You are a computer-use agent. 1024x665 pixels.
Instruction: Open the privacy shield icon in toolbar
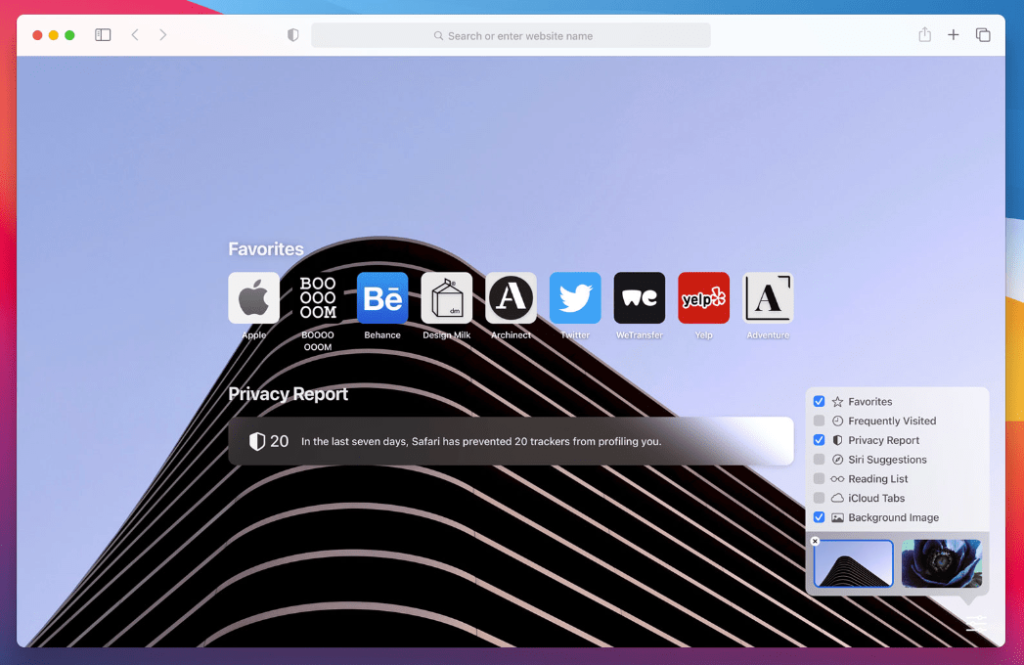(x=293, y=35)
